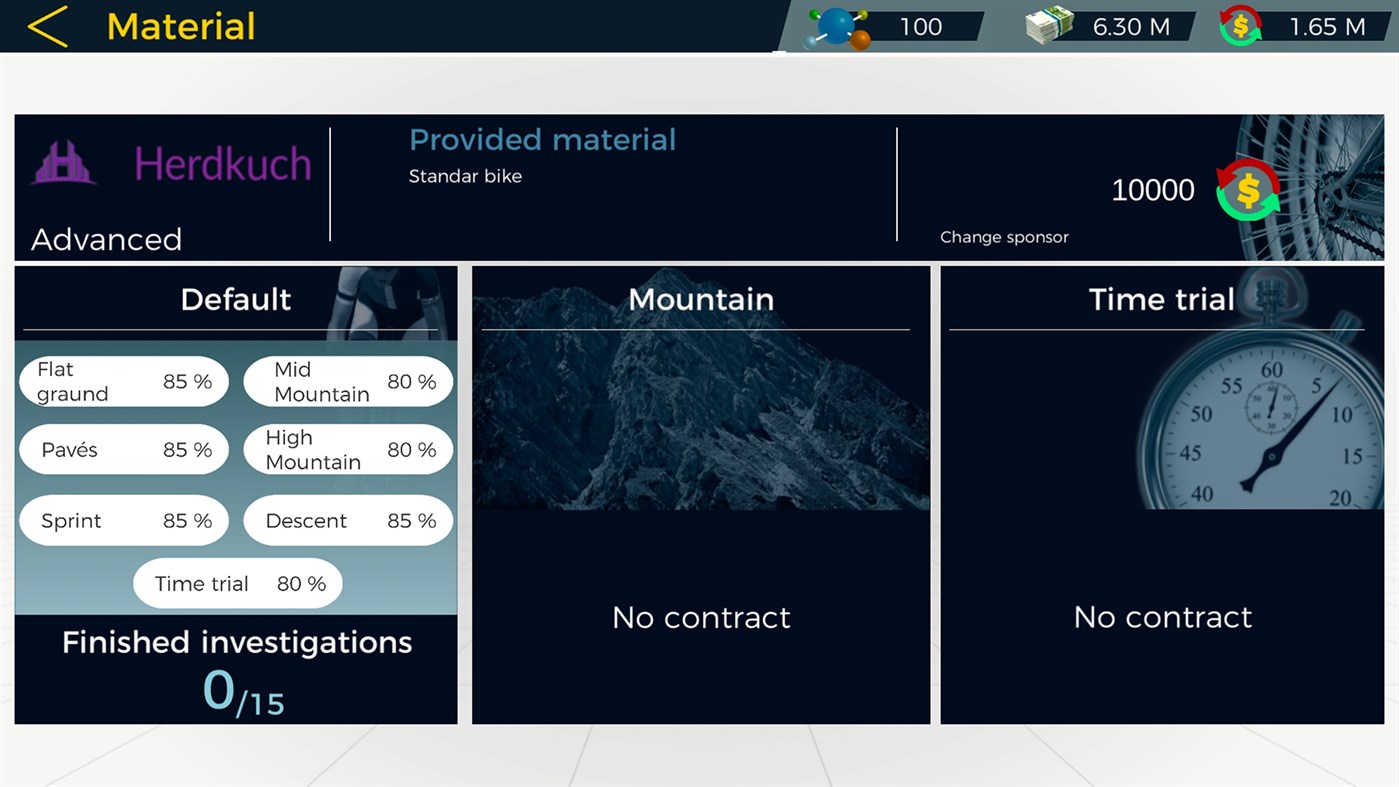Click the 6.30 M money balance

click(x=1131, y=27)
